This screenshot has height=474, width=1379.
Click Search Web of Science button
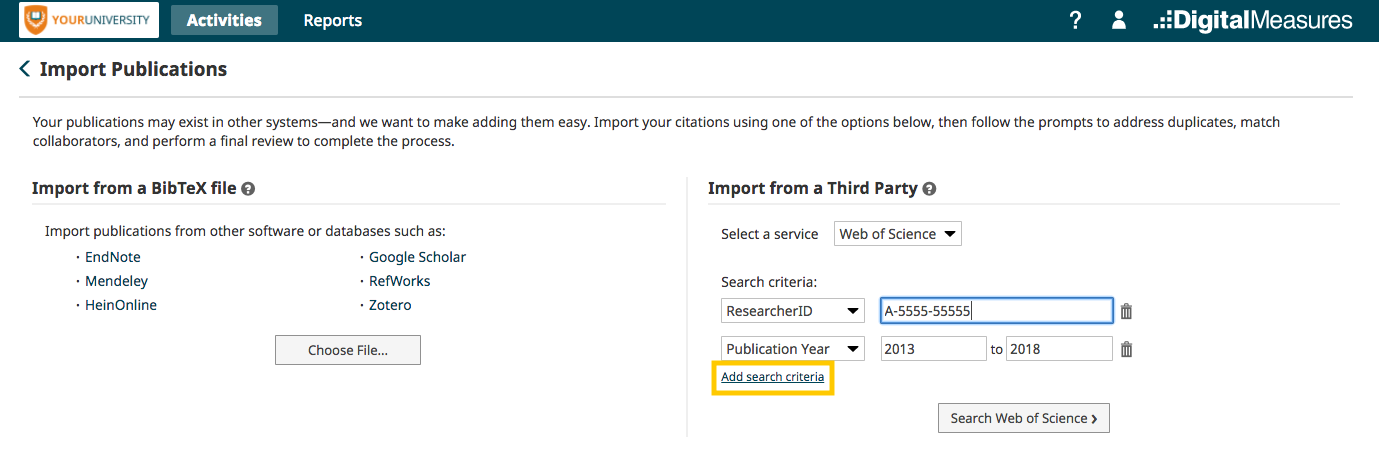1024,418
